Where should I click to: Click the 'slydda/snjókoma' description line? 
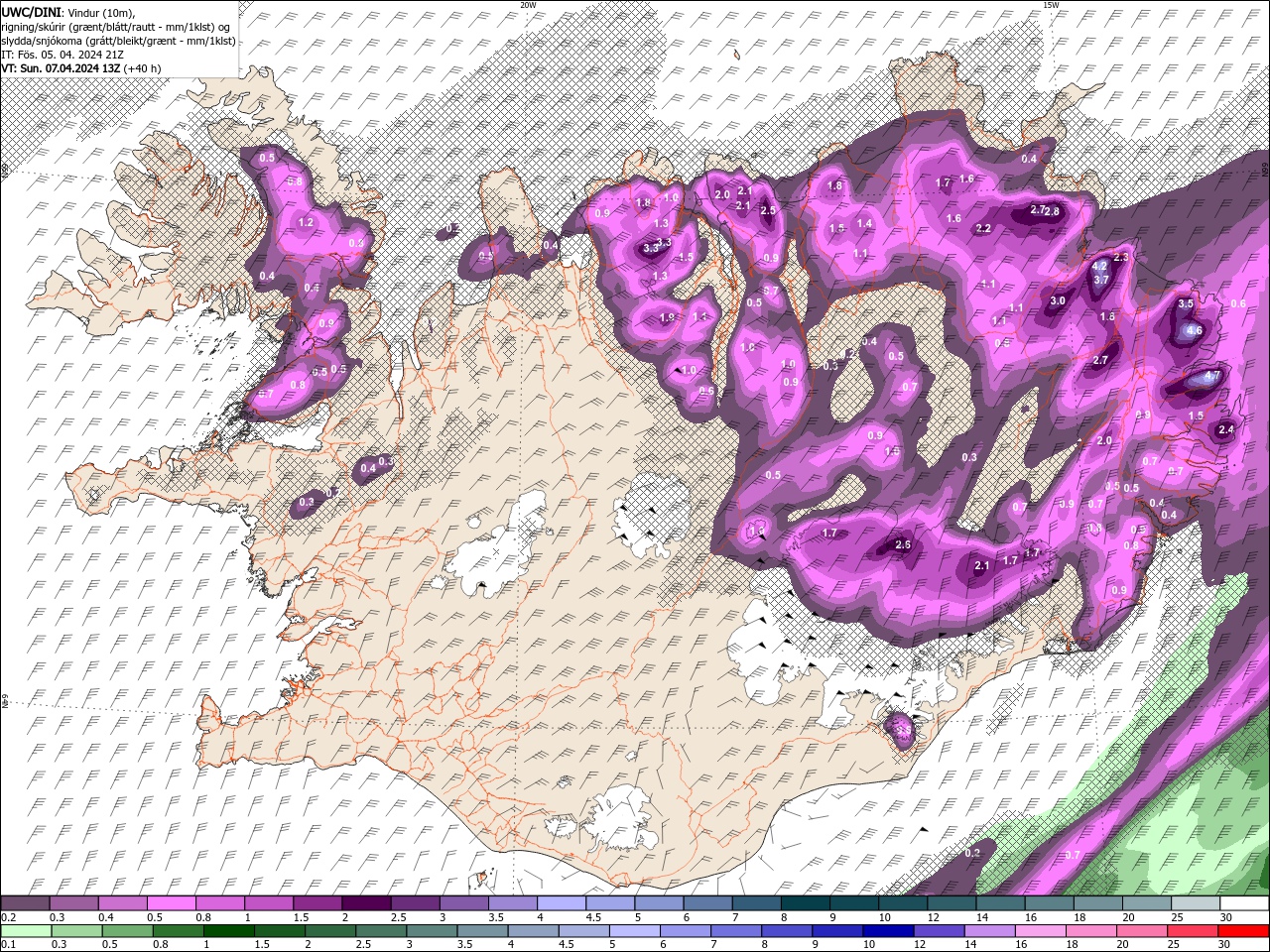point(118,41)
